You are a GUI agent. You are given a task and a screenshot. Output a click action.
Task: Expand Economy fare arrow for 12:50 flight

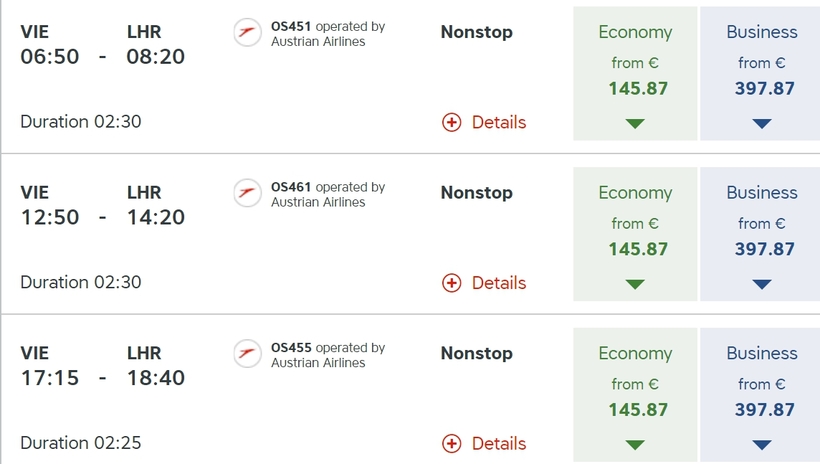635,284
